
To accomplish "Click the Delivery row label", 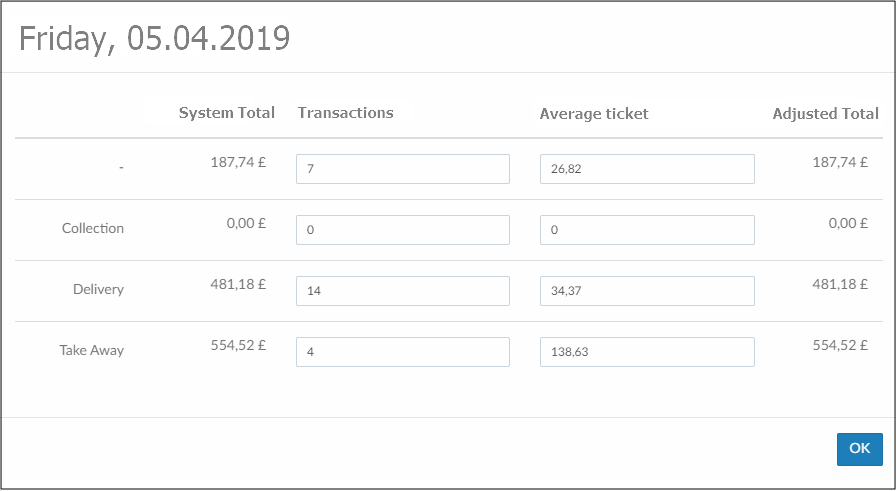I will pyautogui.click(x=98, y=290).
